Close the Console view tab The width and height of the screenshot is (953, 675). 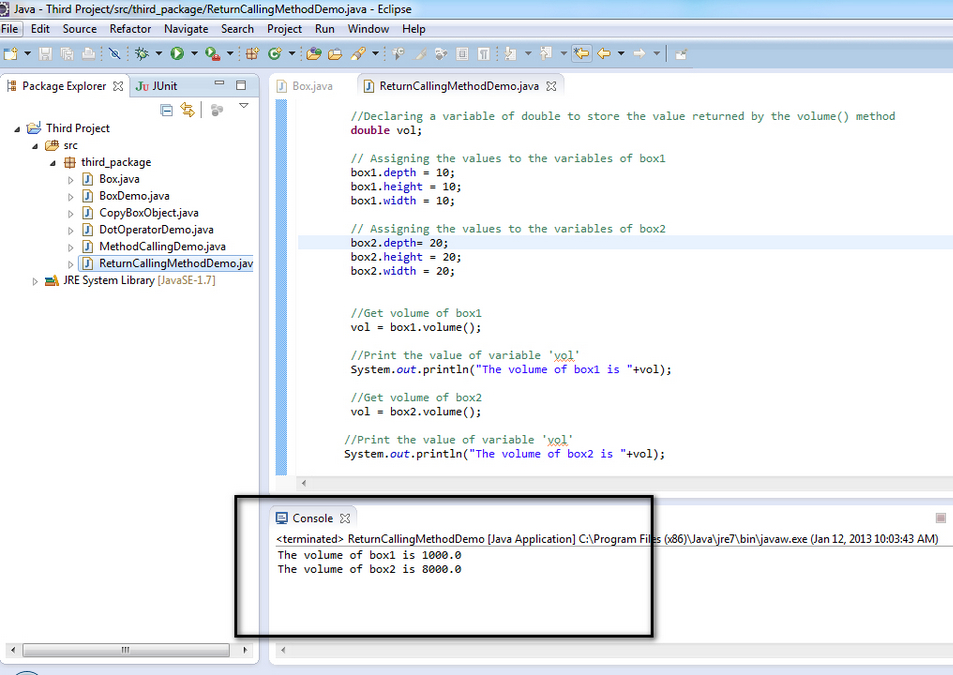345,518
